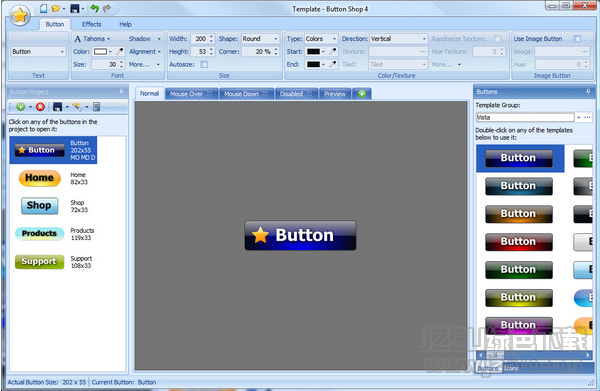Click the Start color swatch
The height and width of the screenshot is (391, 600).
pyautogui.click(x=313, y=51)
